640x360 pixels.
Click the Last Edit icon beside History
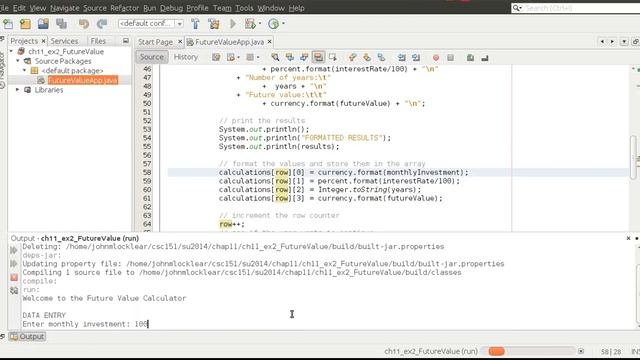(216, 58)
